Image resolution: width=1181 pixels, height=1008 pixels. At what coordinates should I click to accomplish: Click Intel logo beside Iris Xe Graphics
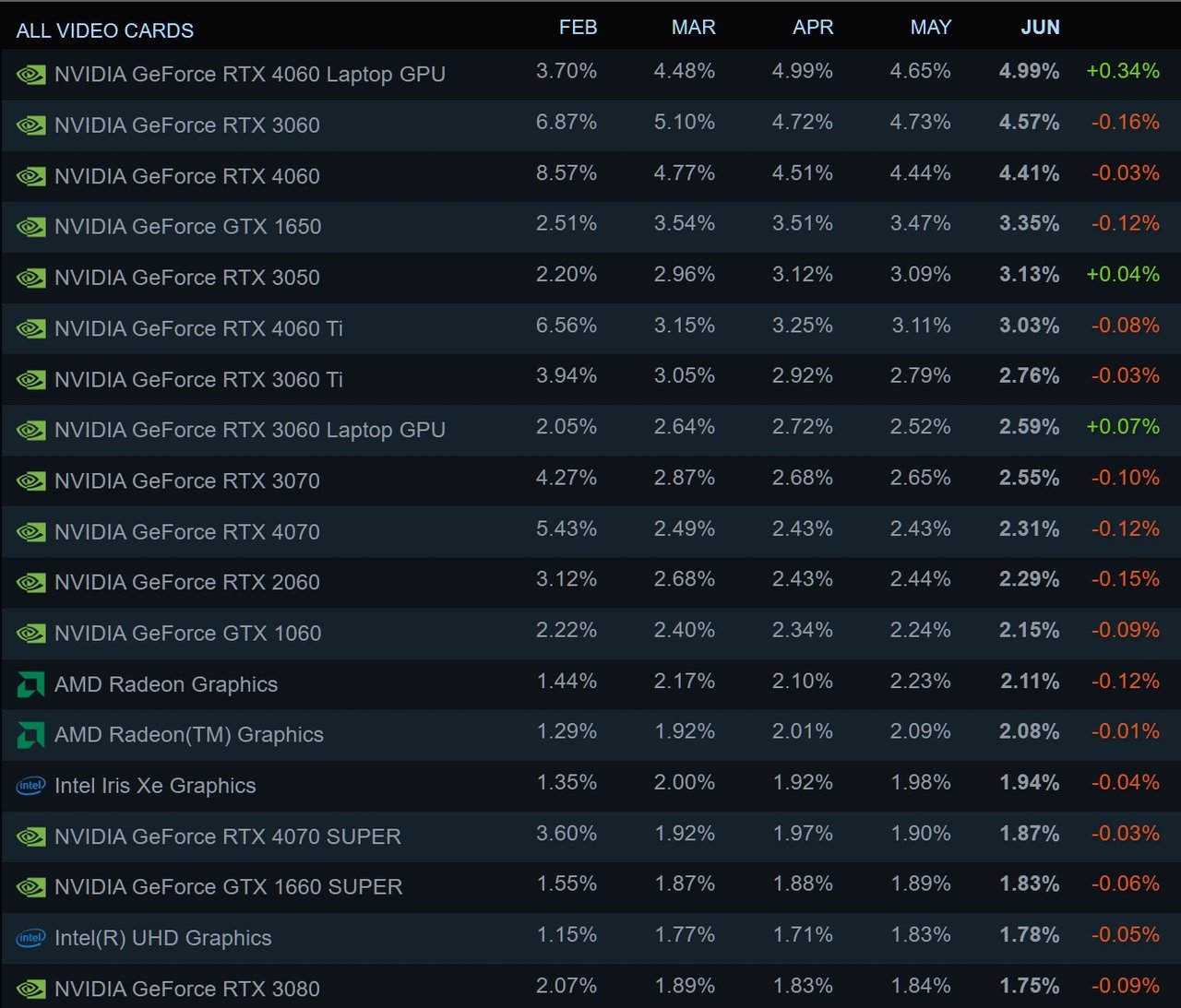[x=31, y=786]
